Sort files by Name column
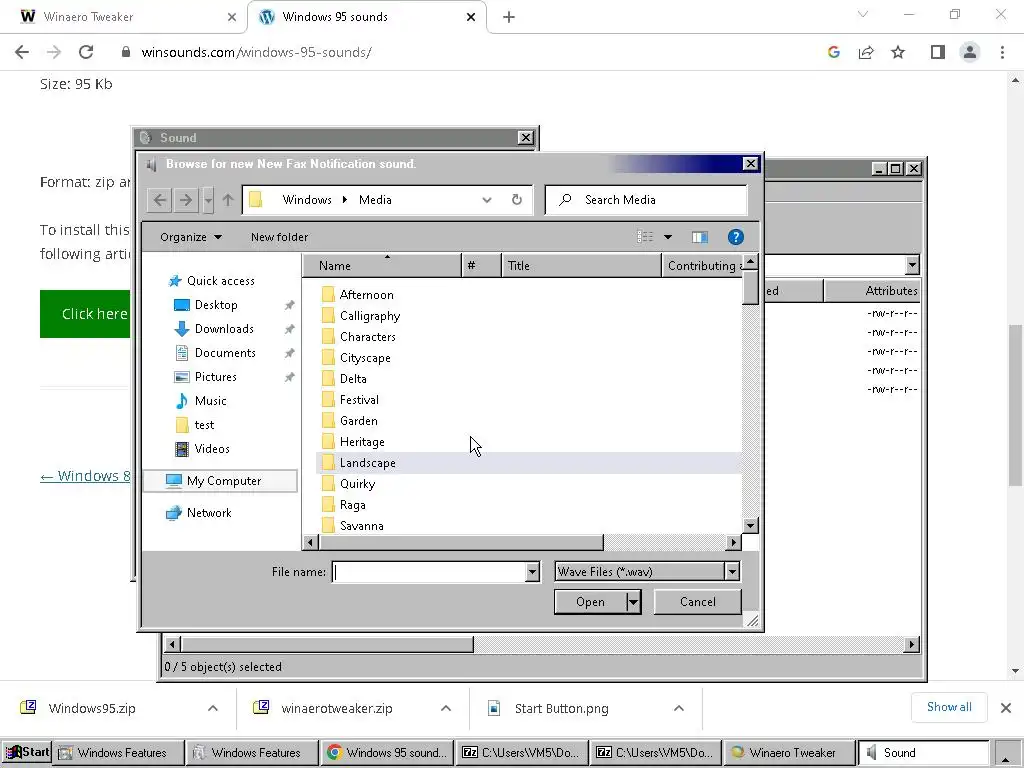The height and width of the screenshot is (768, 1024). tap(382, 266)
